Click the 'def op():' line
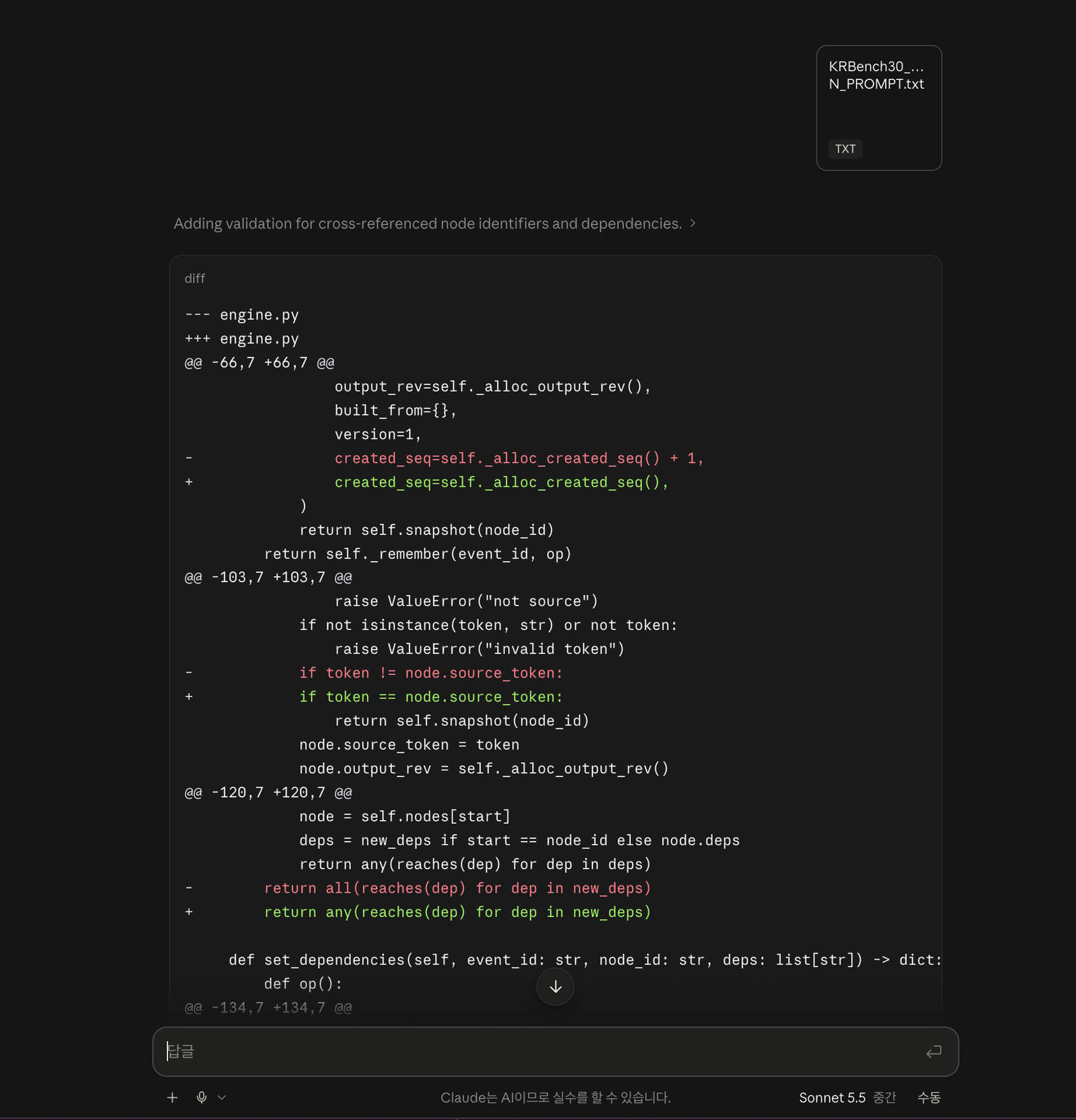This screenshot has height=1120, width=1076. (303, 984)
